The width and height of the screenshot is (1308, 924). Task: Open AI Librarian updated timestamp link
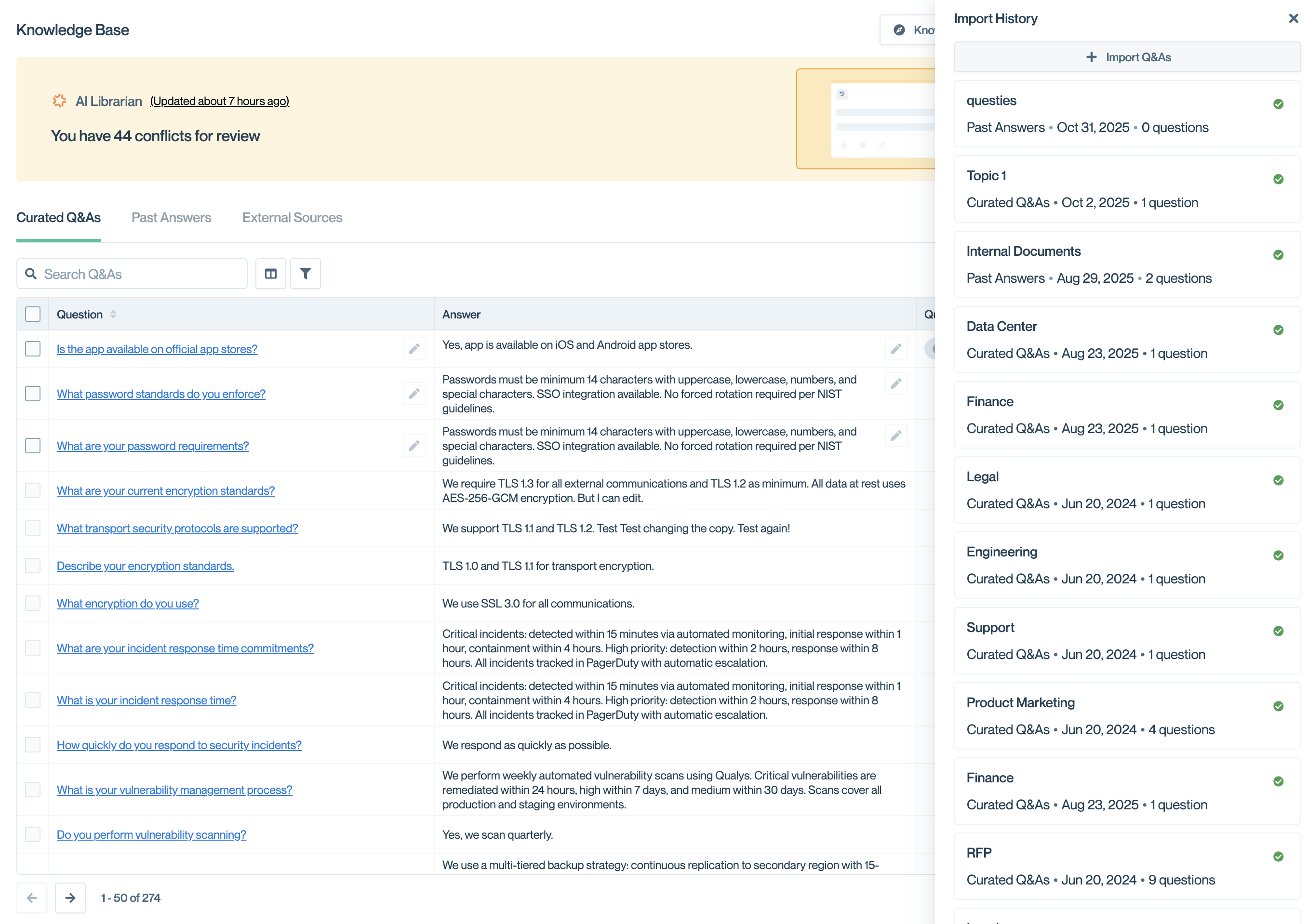[x=219, y=101]
